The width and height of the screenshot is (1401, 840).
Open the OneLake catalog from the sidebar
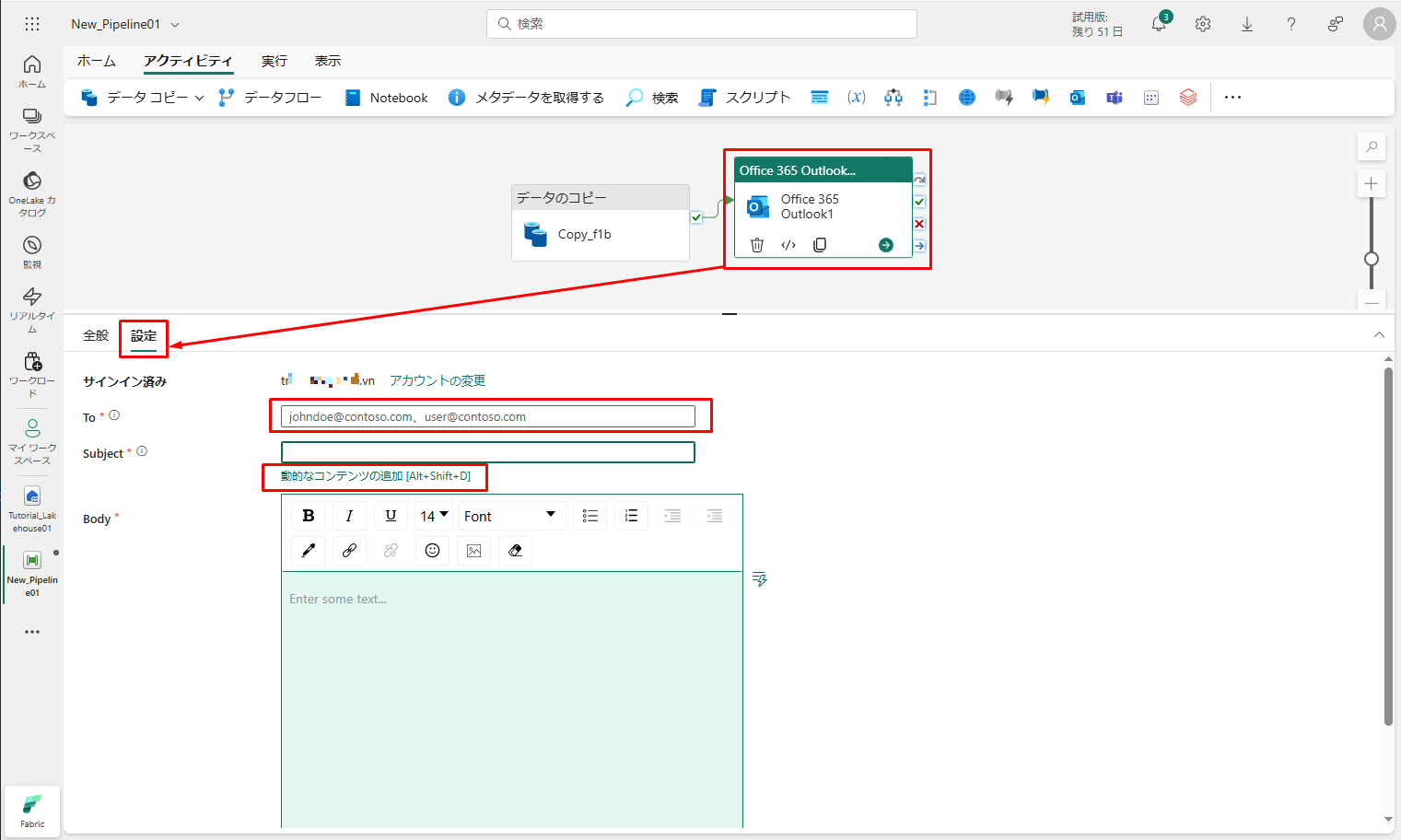[32, 192]
